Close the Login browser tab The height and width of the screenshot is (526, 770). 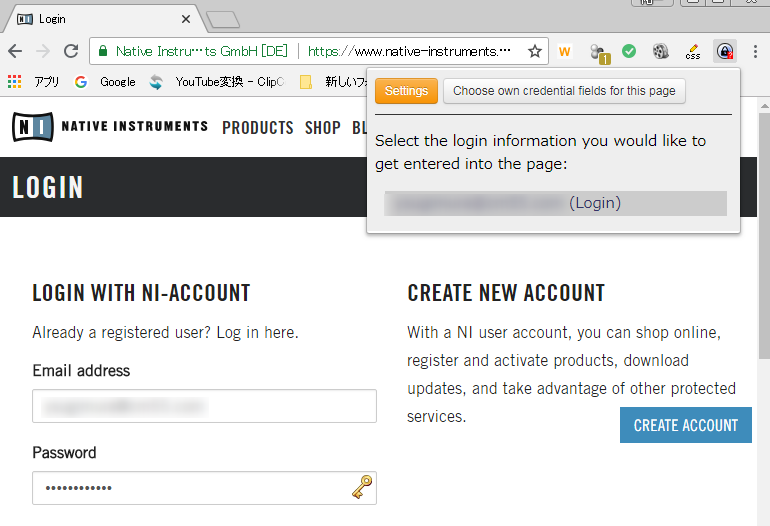pyautogui.click(x=186, y=19)
